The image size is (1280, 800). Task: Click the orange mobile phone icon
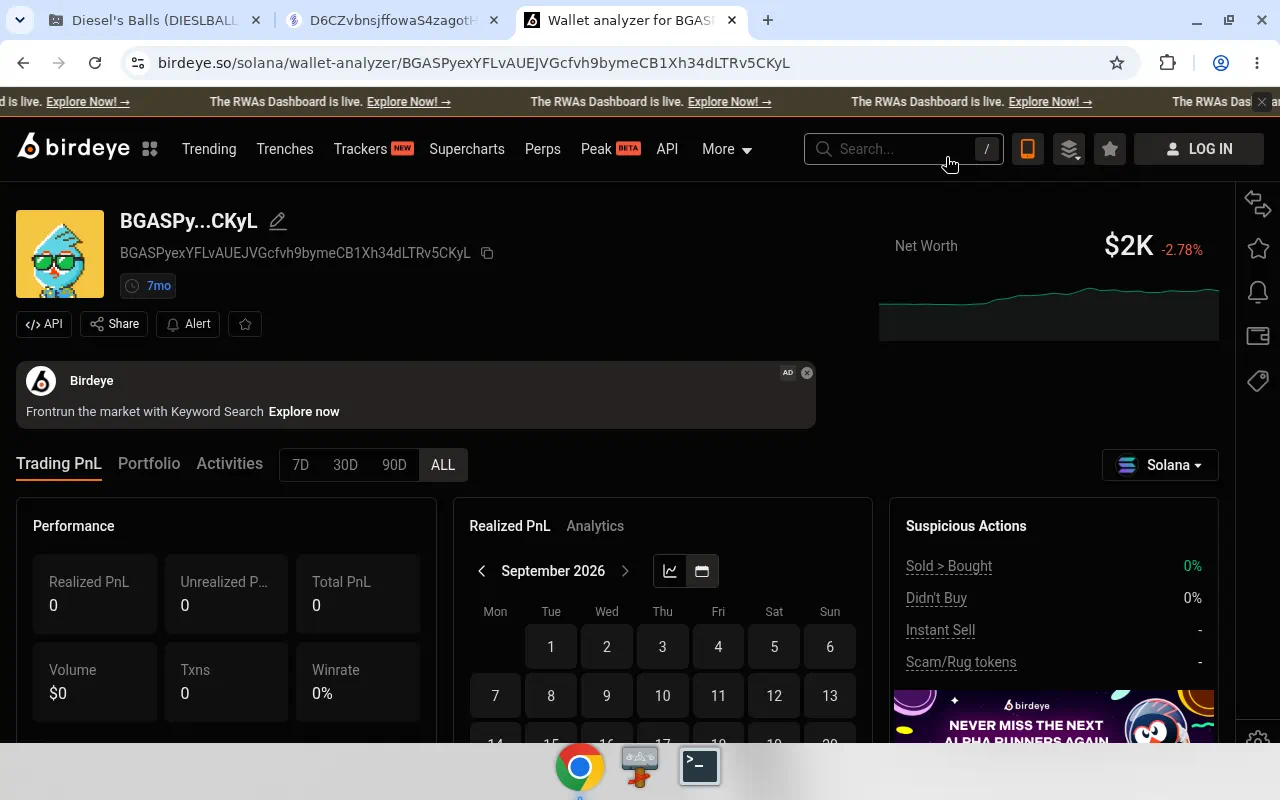[1027, 149]
